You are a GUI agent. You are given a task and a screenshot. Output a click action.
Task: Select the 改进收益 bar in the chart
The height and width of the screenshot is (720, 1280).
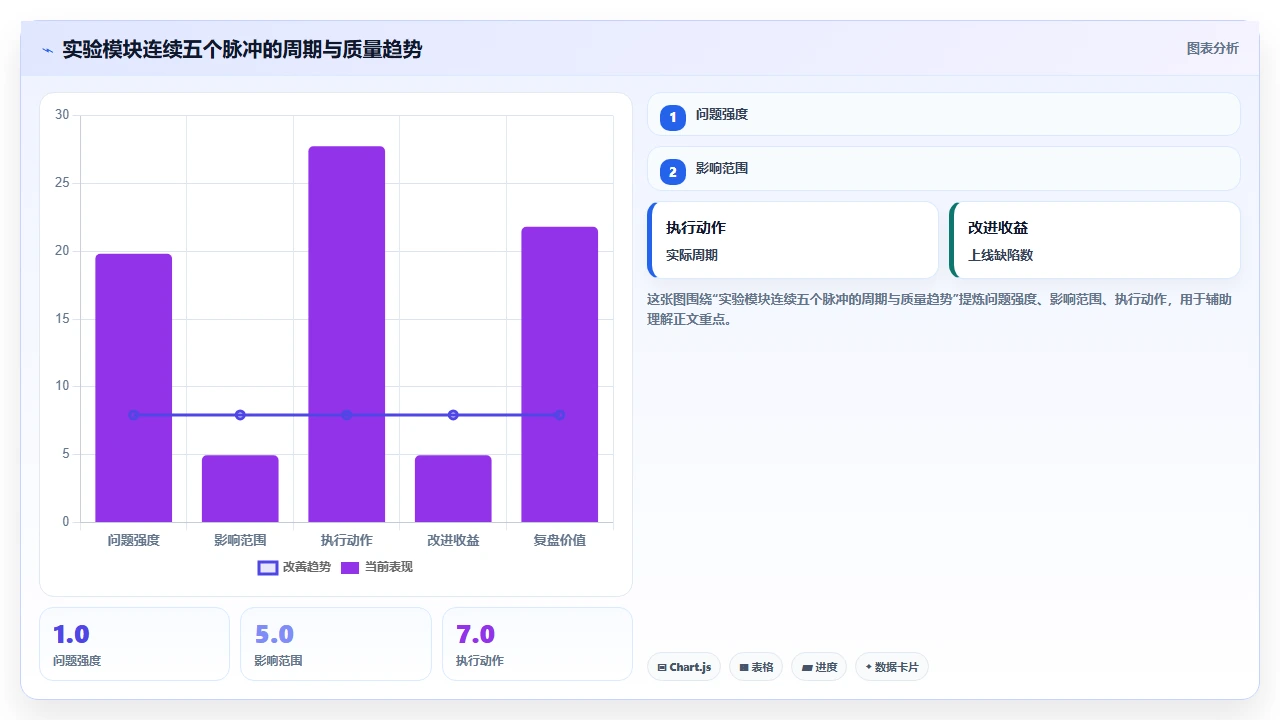pyautogui.click(x=453, y=489)
